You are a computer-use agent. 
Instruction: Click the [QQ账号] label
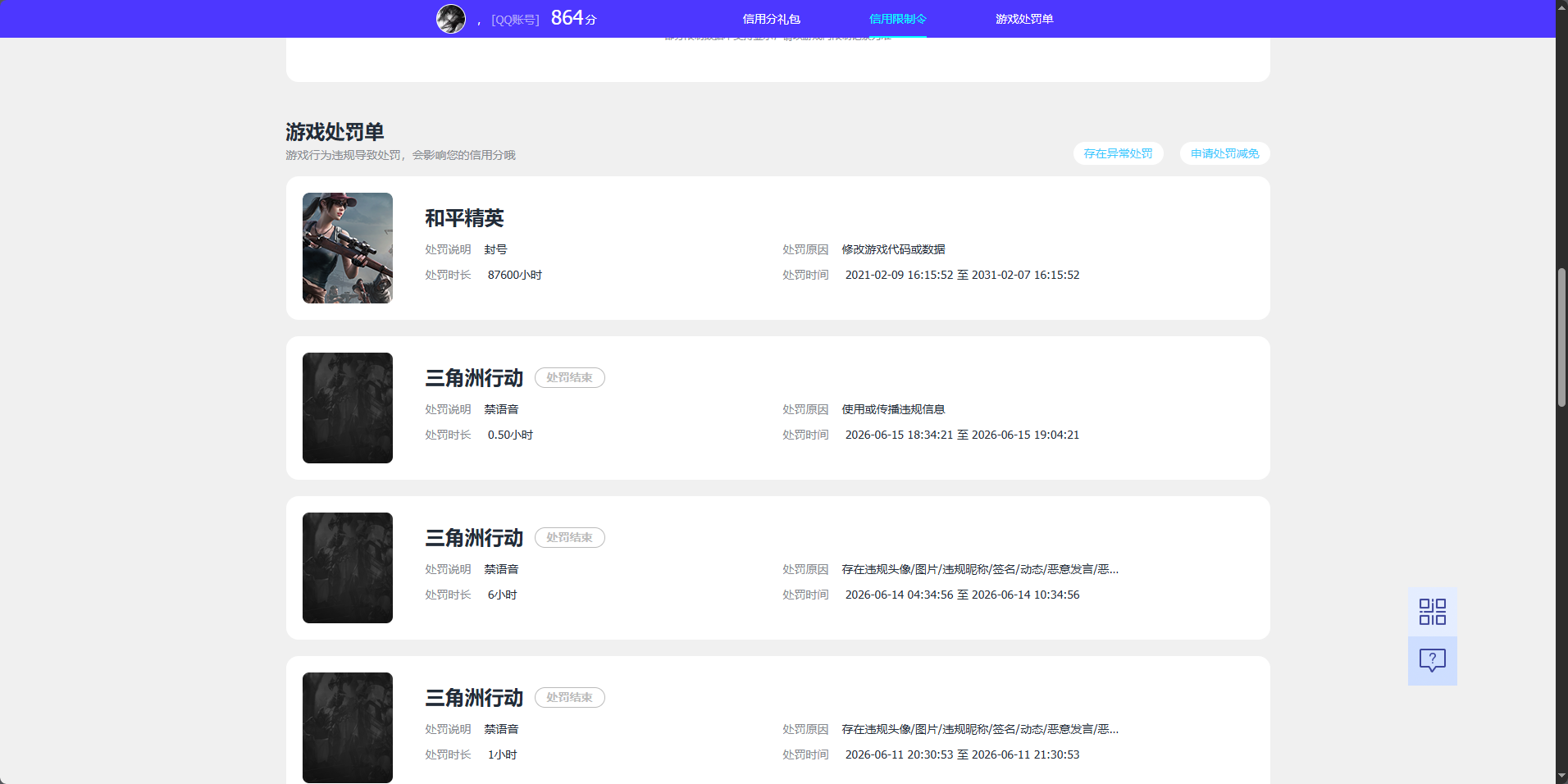point(515,20)
